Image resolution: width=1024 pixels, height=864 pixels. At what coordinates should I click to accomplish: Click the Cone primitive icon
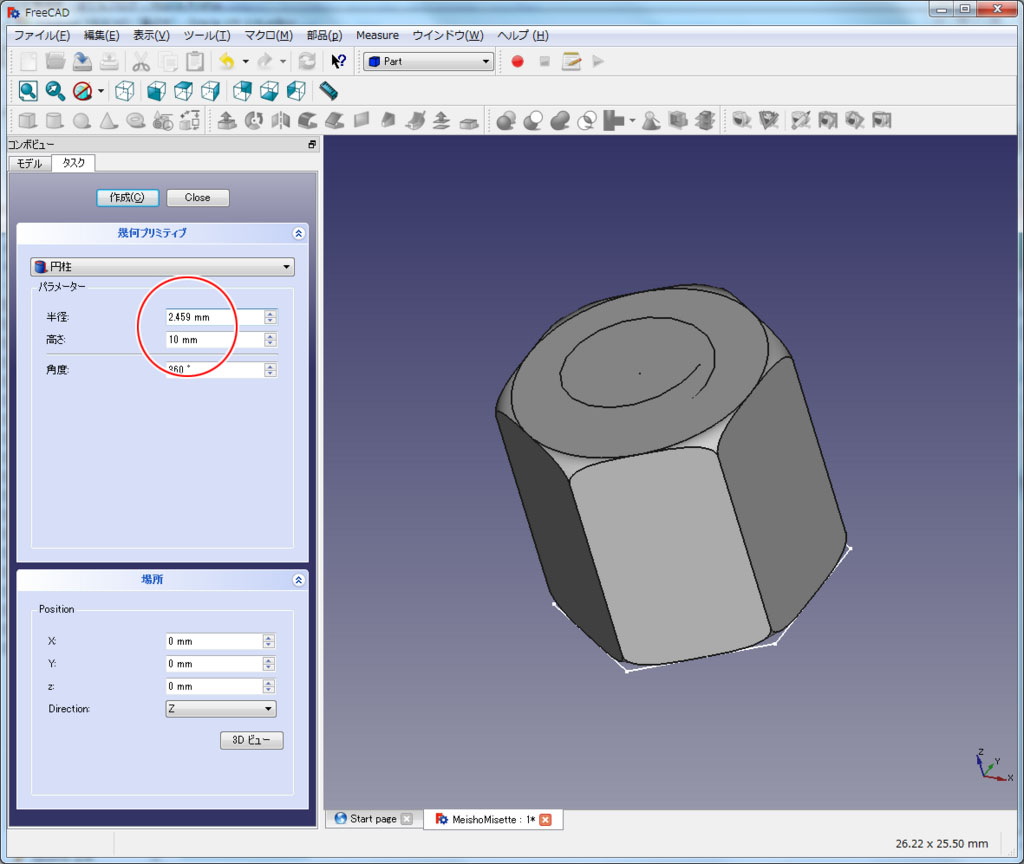[x=108, y=120]
